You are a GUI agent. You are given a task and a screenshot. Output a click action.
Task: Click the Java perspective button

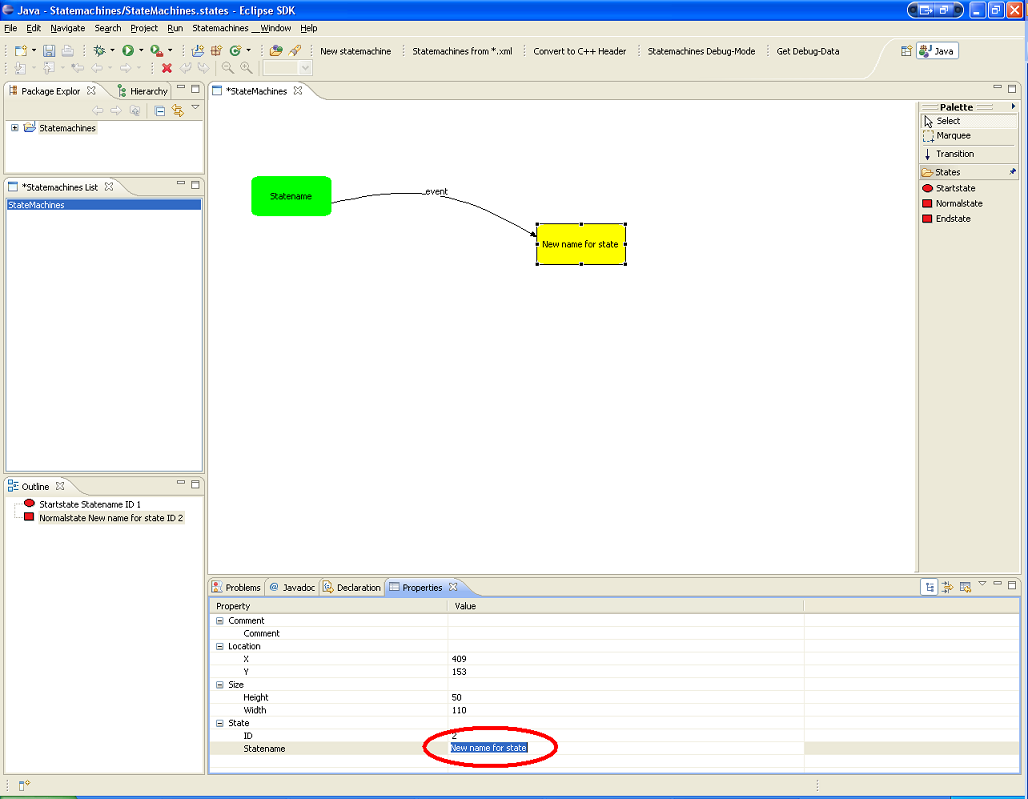tap(938, 51)
